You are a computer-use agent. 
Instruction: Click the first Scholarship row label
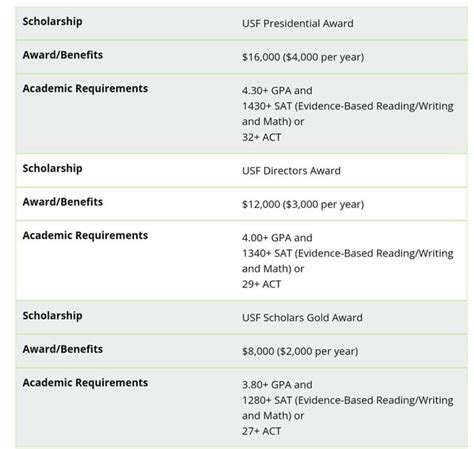[52, 22]
